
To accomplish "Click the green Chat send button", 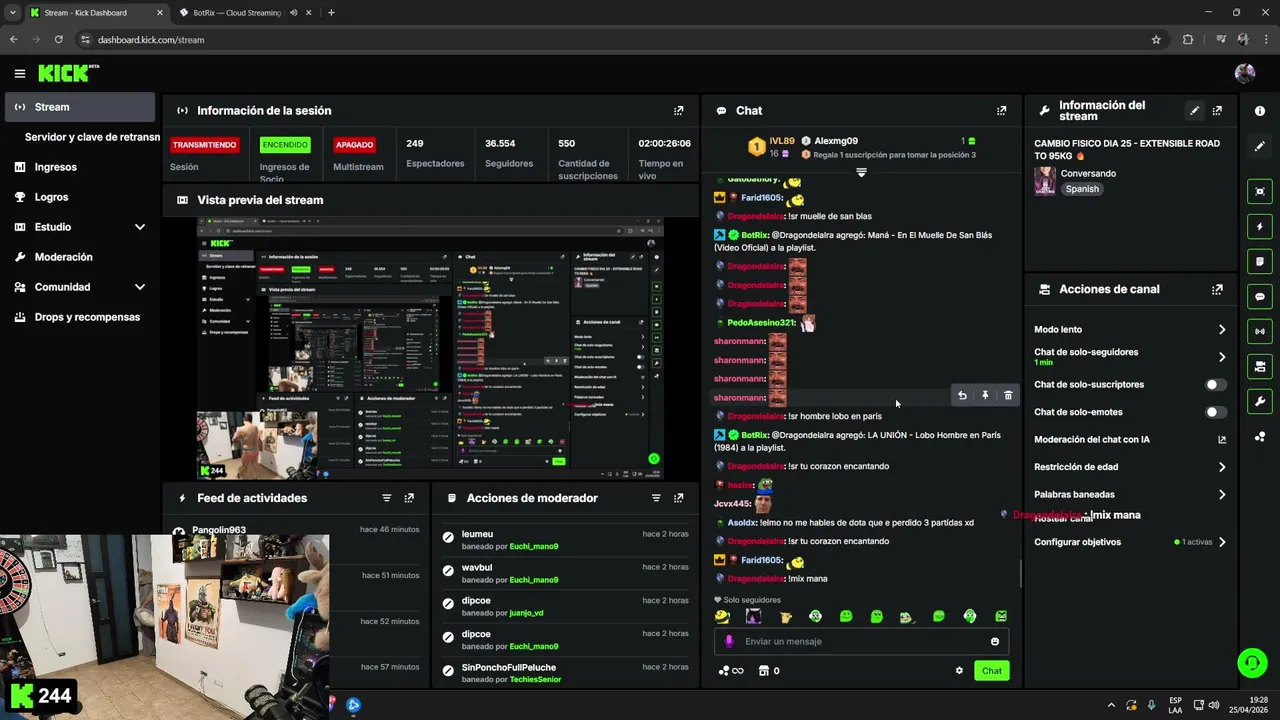I will 991,671.
